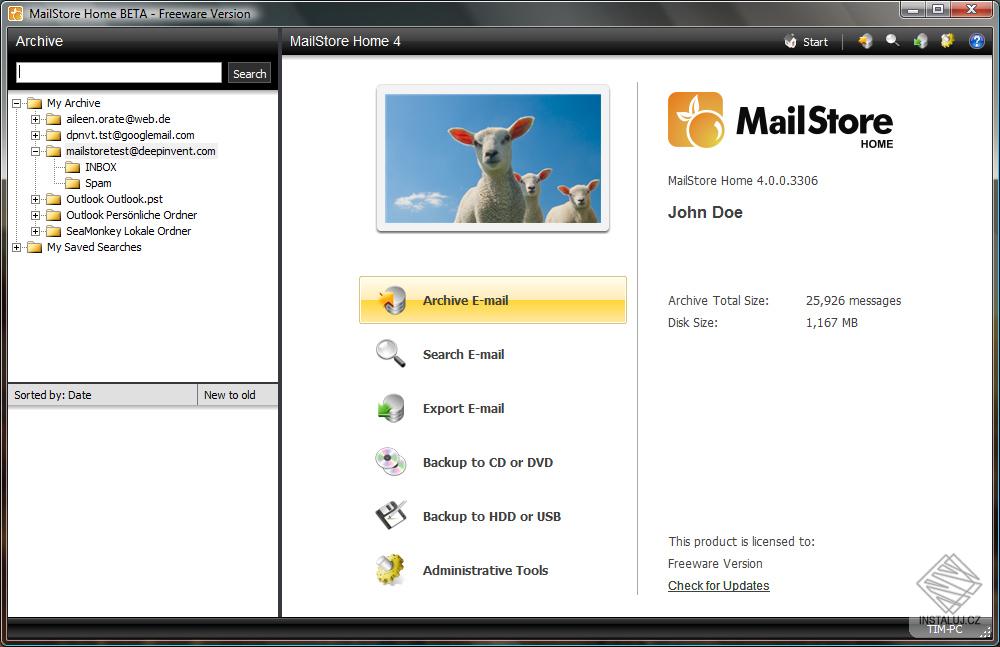Open the Check for Updates link
The image size is (1000, 647).
[718, 585]
